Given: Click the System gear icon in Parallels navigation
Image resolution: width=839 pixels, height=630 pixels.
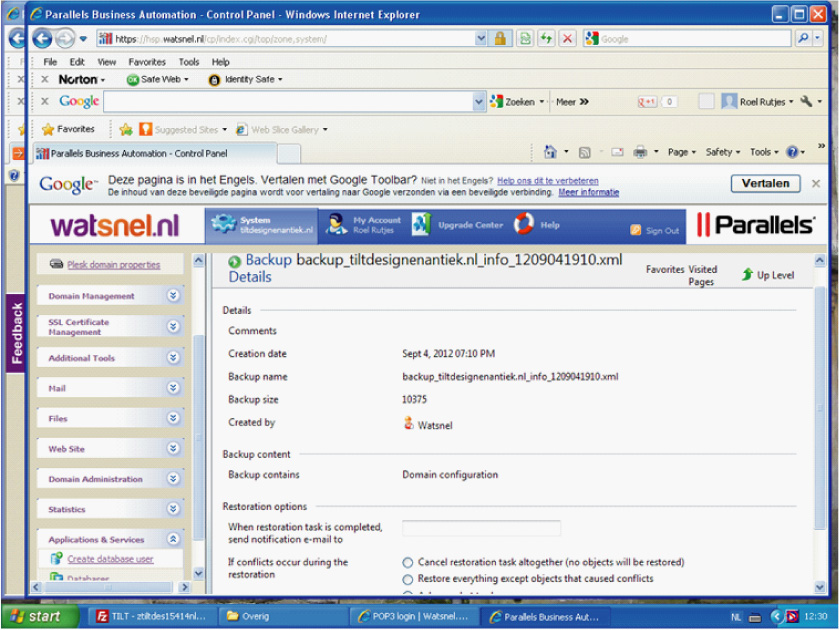Looking at the screenshot, I should [224, 224].
